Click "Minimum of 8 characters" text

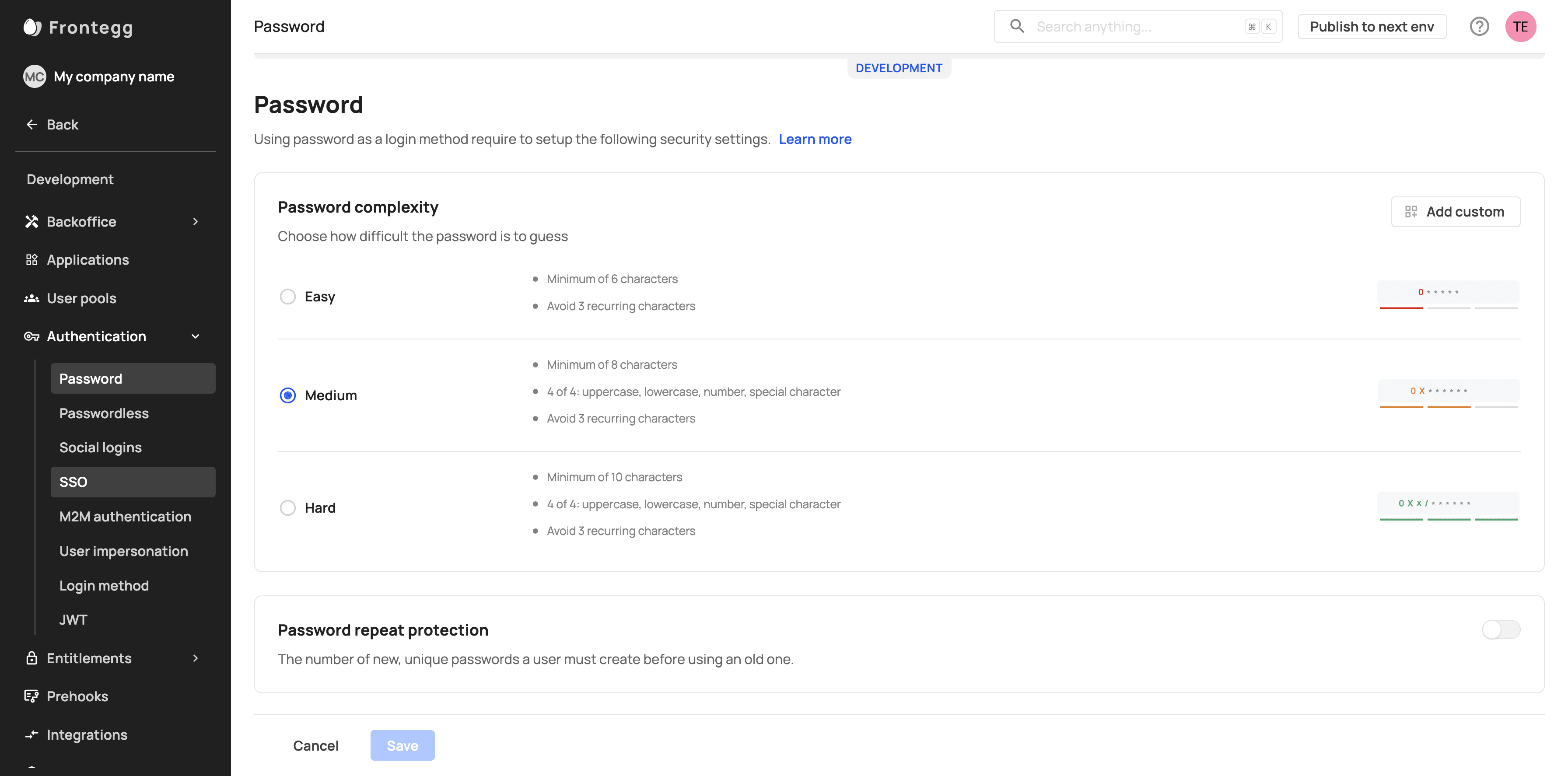[612, 364]
